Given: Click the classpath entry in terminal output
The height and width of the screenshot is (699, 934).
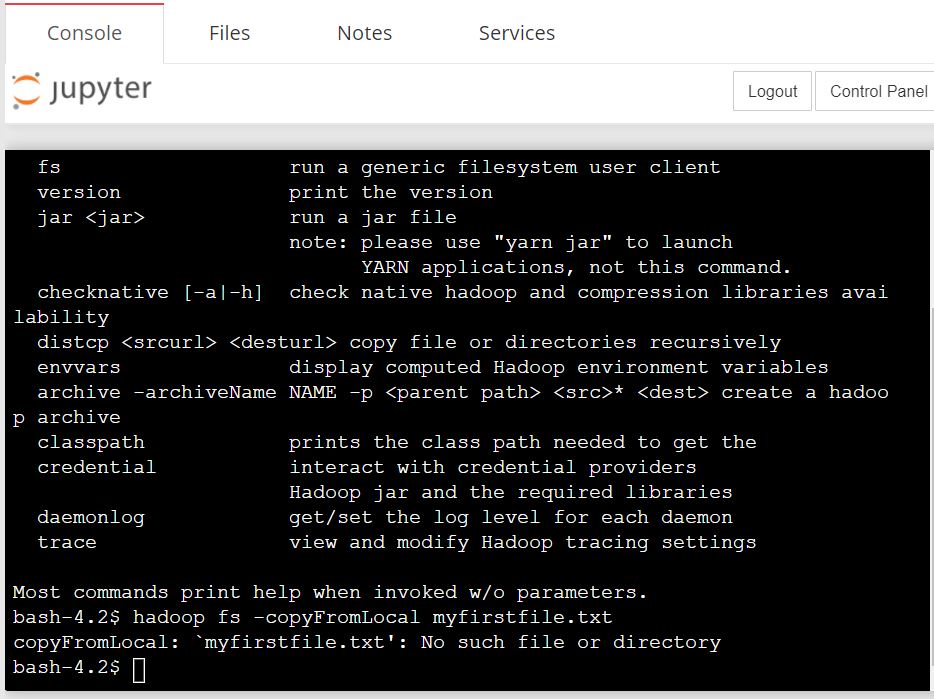Looking at the screenshot, I should click(91, 442).
